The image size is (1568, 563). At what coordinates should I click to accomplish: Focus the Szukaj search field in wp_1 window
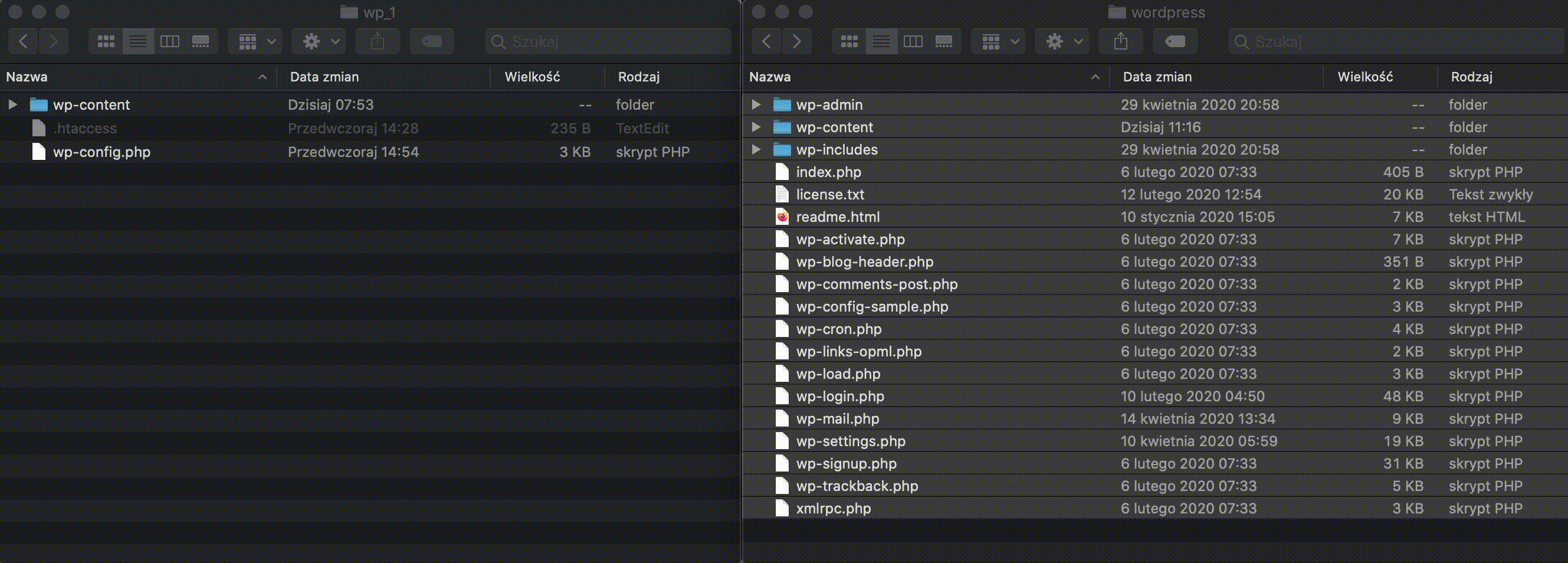coord(608,41)
